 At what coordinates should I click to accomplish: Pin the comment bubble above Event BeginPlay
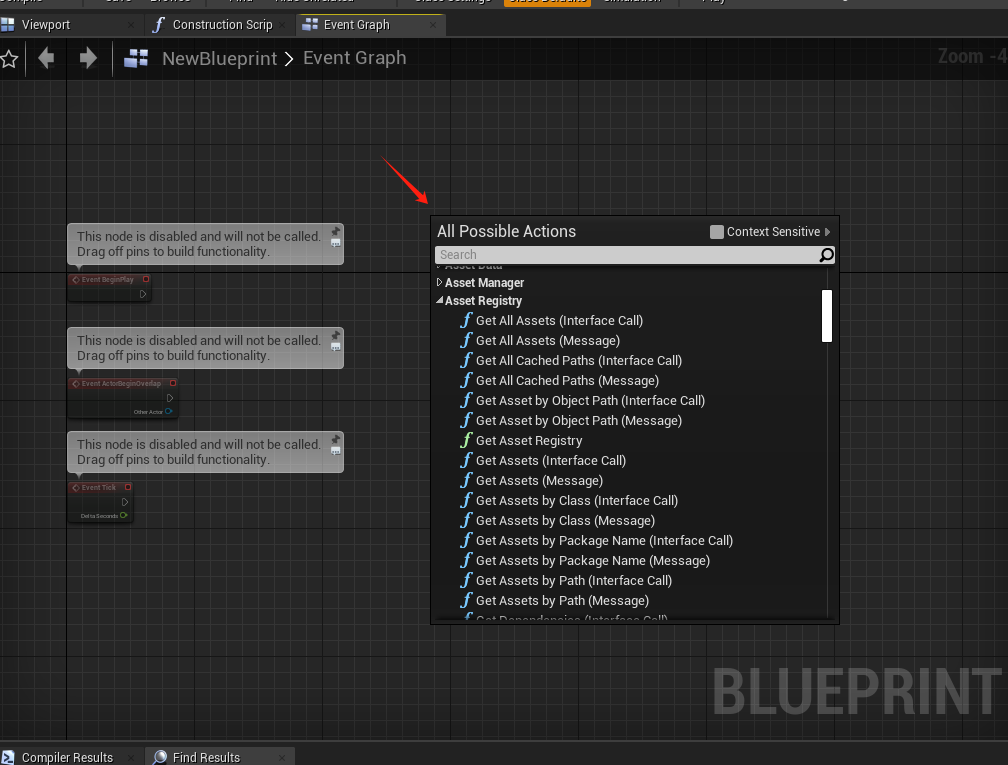point(335,231)
